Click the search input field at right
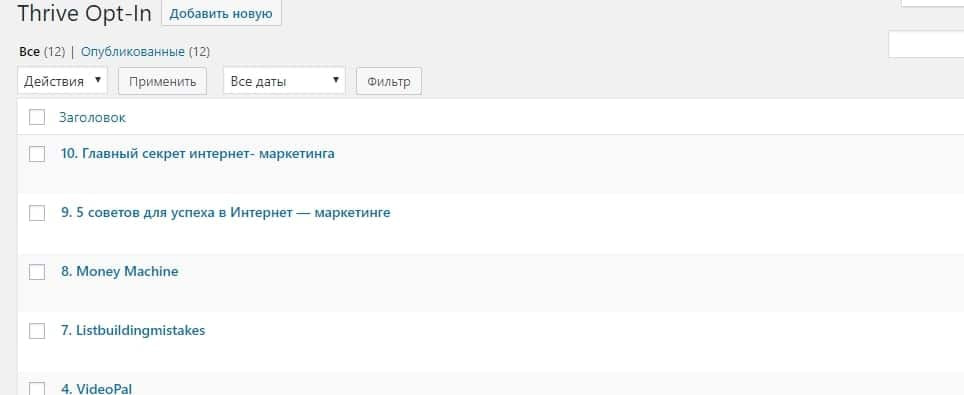Image resolution: width=964 pixels, height=395 pixels. [x=926, y=45]
